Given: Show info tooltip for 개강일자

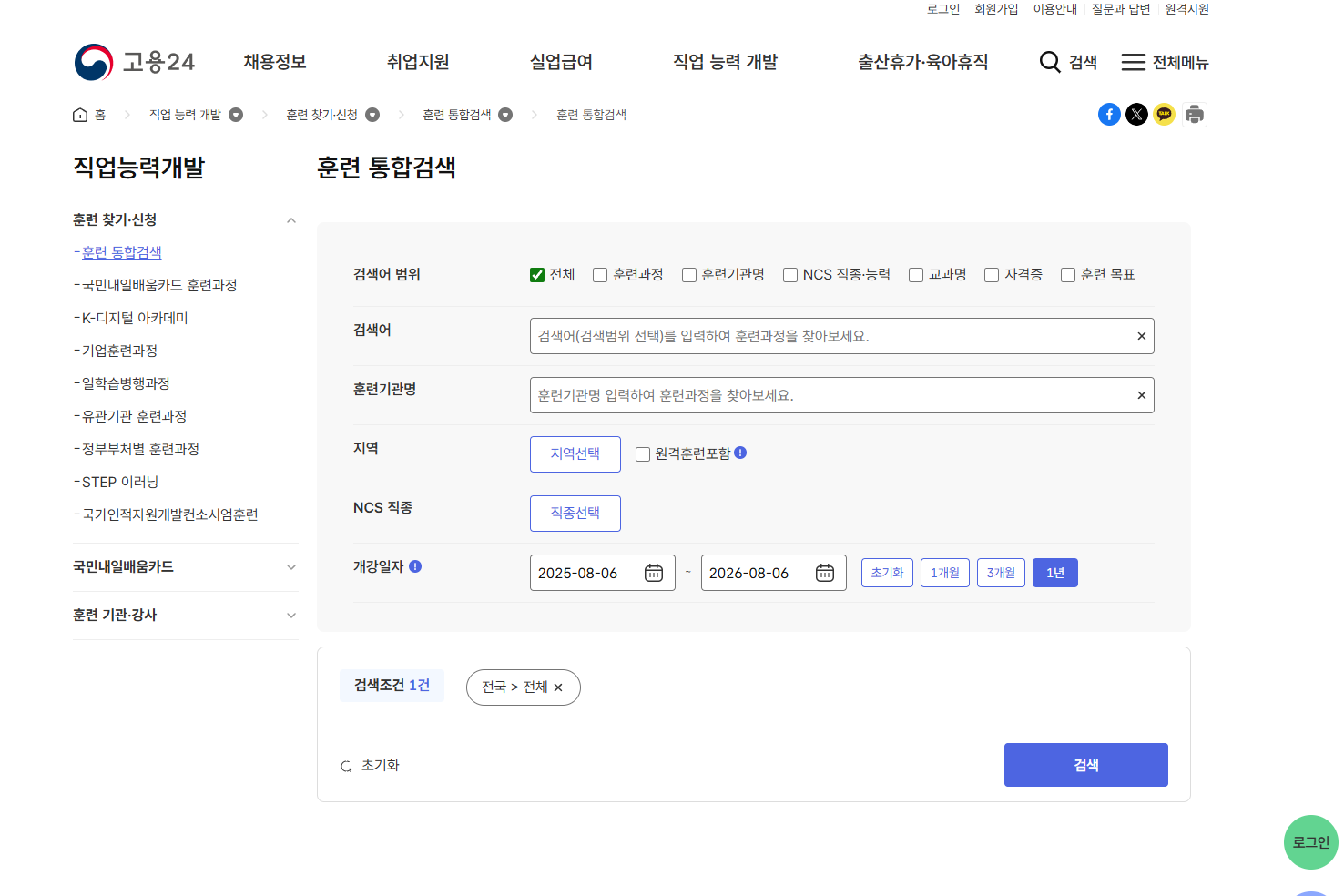Looking at the screenshot, I should click(415, 566).
